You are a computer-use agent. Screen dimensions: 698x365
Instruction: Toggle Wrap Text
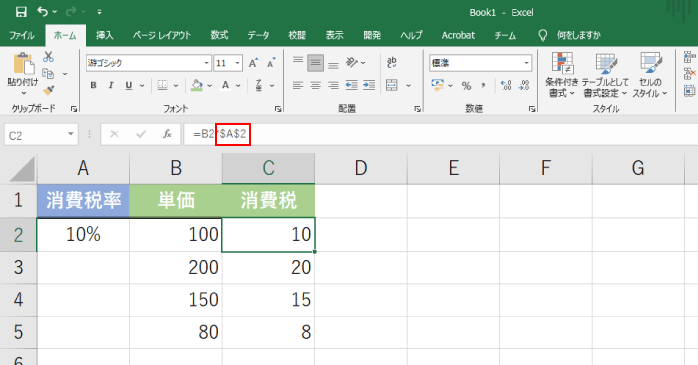[392, 62]
